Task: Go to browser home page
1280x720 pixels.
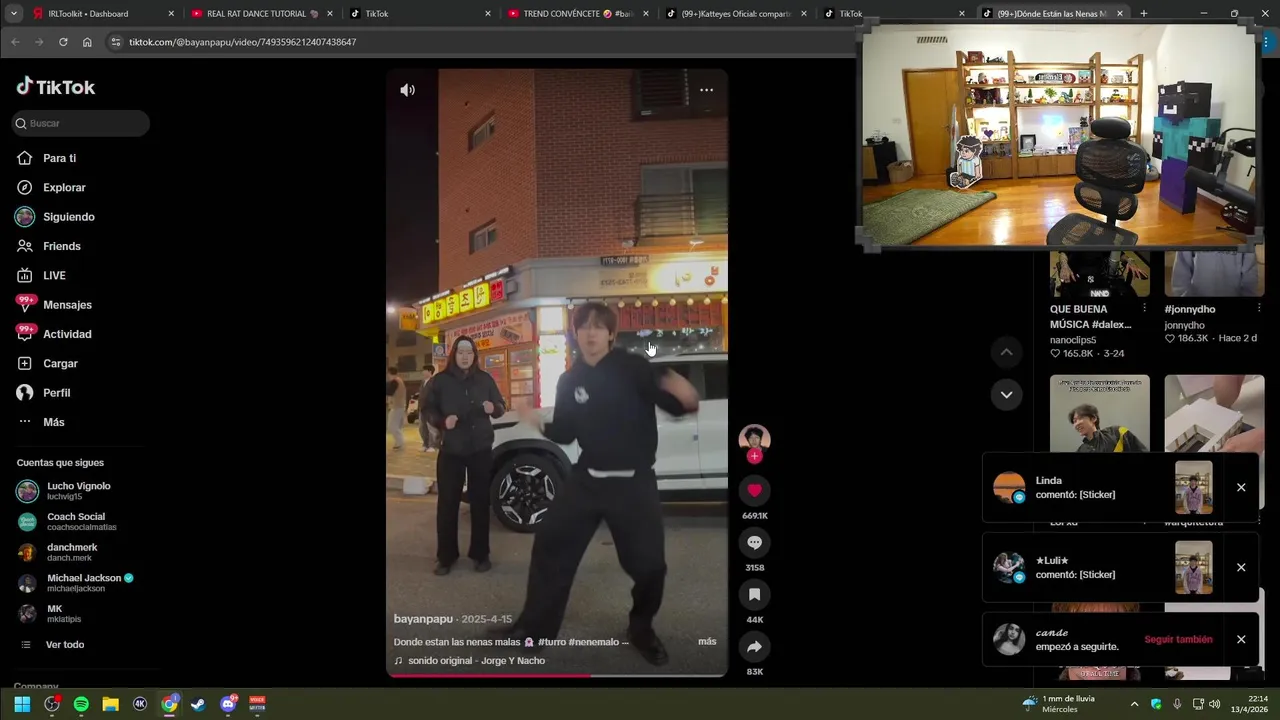Action: [x=87, y=42]
